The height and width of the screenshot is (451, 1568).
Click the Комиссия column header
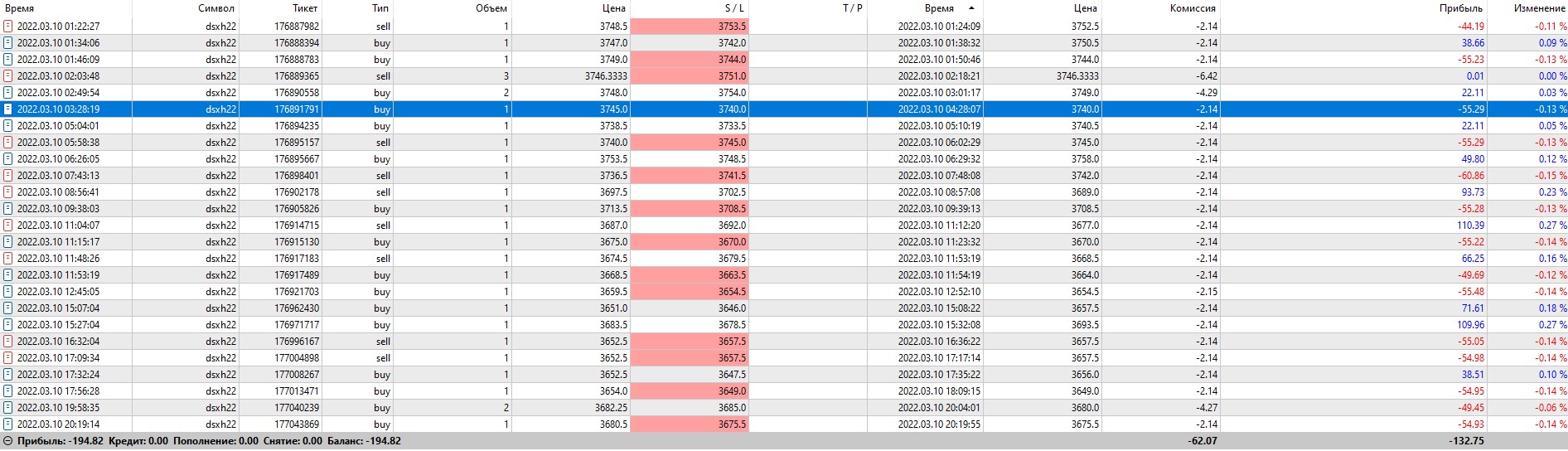point(1193,8)
